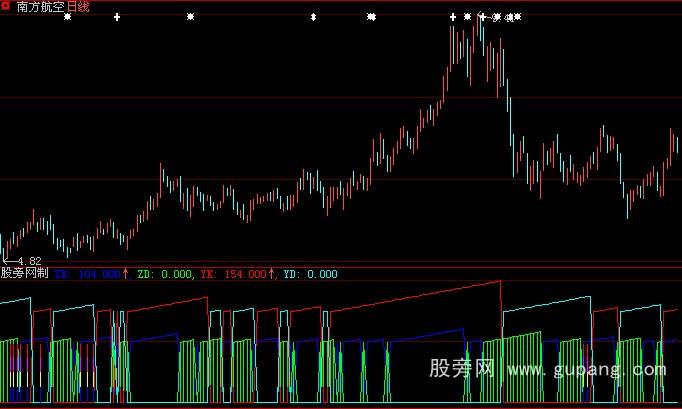Click the leftmost plus event marker
This screenshot has height=409, width=682.
point(117,17)
